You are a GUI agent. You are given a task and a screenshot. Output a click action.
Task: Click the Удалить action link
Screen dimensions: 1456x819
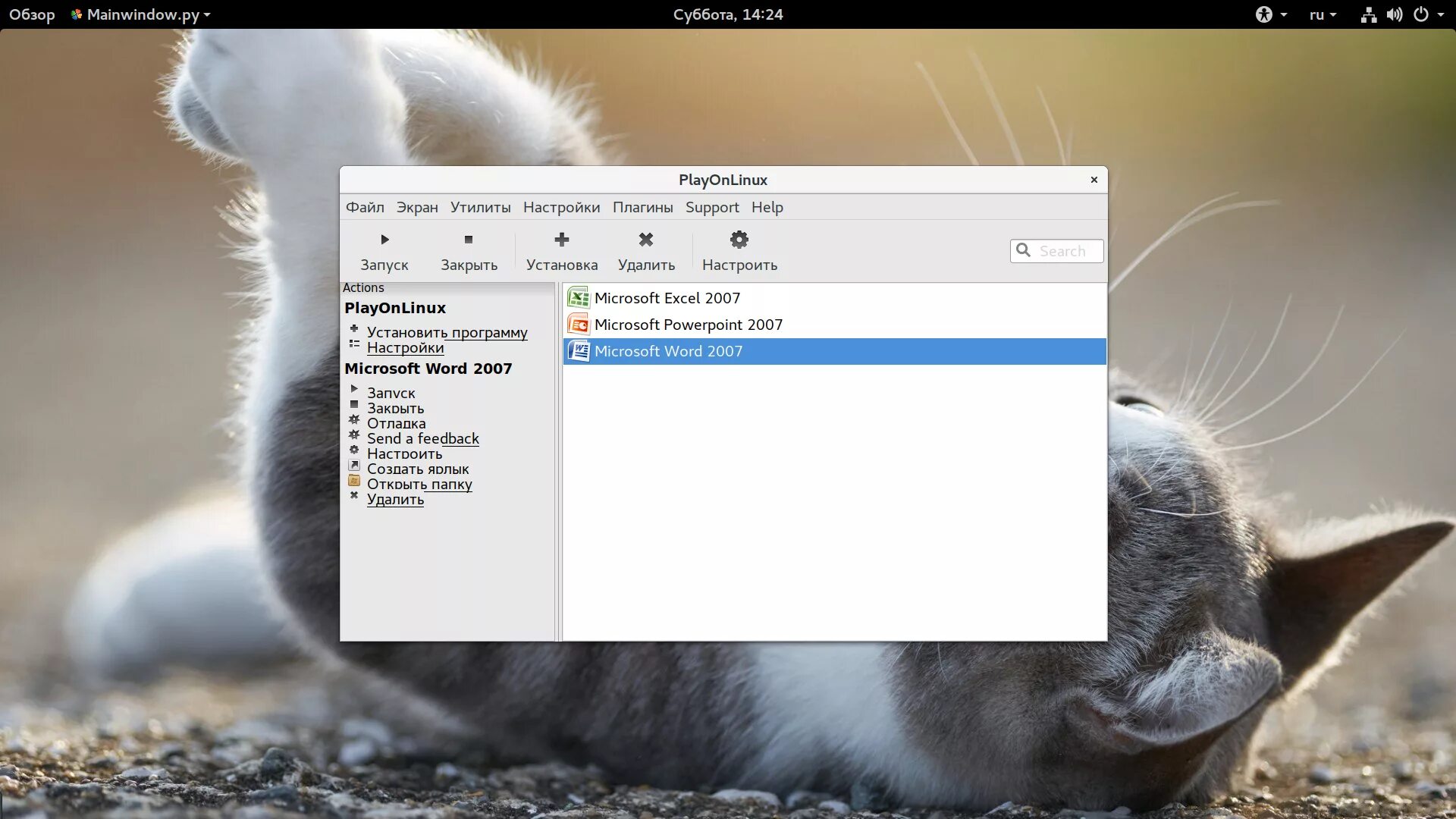point(395,499)
